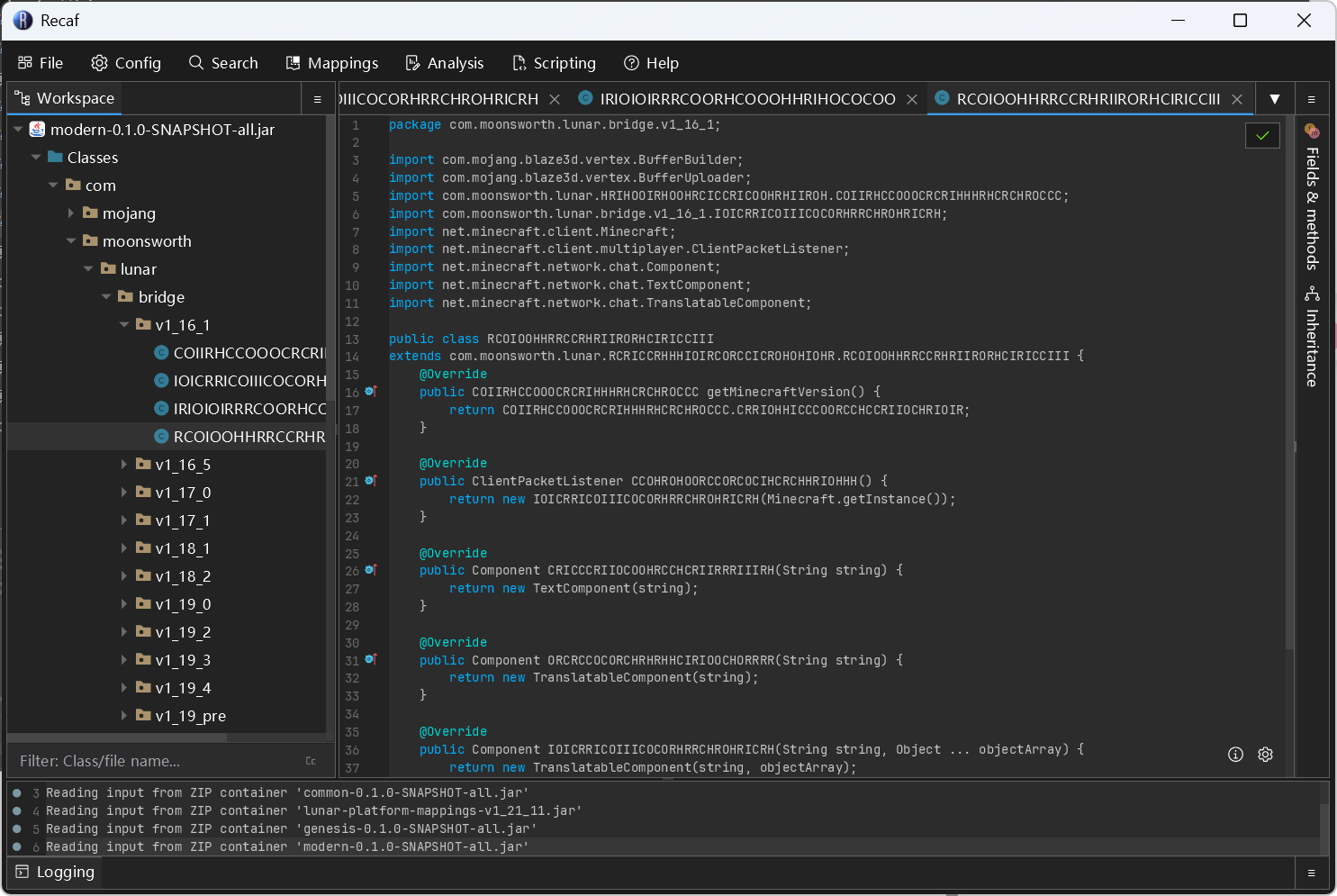Expand the v1_16_5 package folder
1337x896 pixels.
[124, 465]
